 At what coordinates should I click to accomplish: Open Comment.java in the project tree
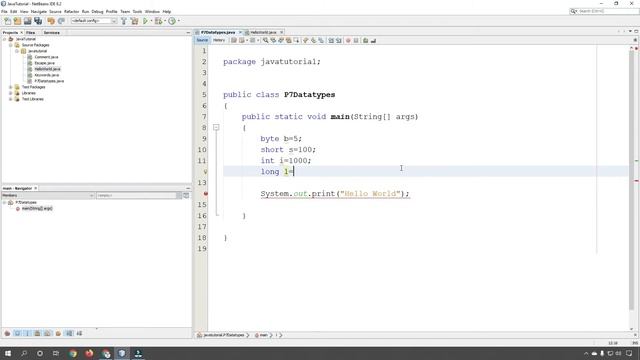point(46,57)
